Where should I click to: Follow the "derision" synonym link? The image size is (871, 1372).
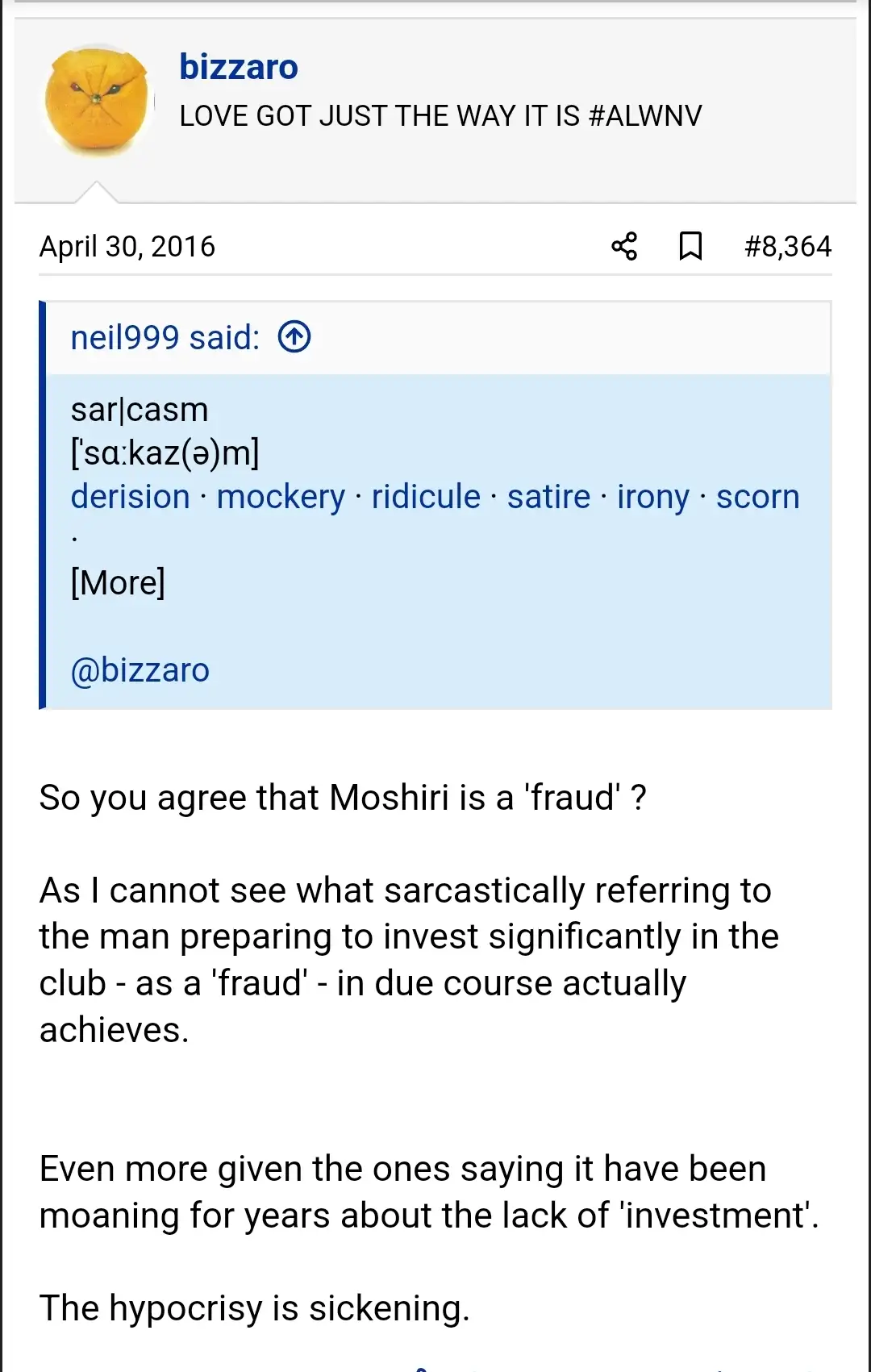[130, 497]
